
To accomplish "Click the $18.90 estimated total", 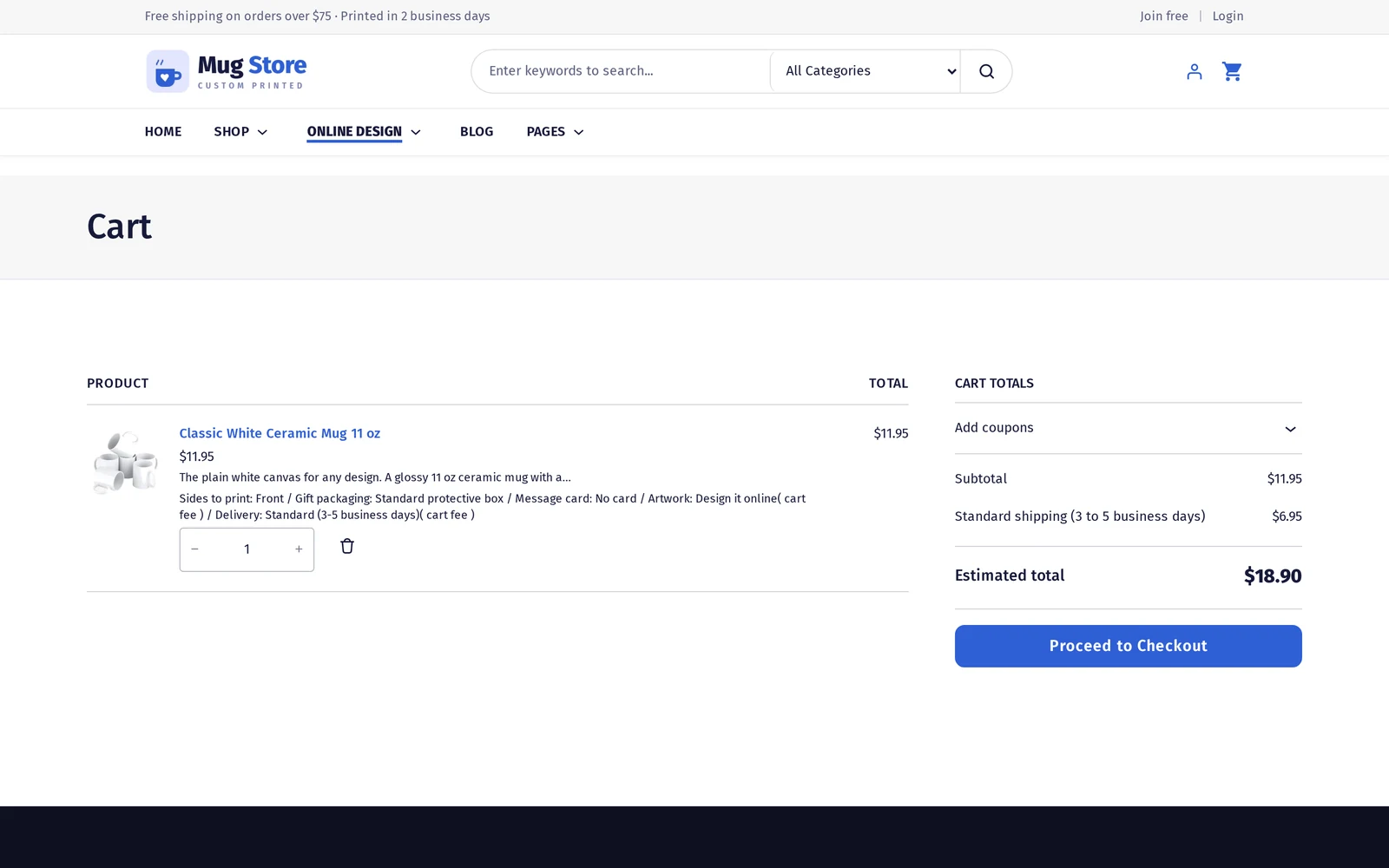I will click(1272, 576).
